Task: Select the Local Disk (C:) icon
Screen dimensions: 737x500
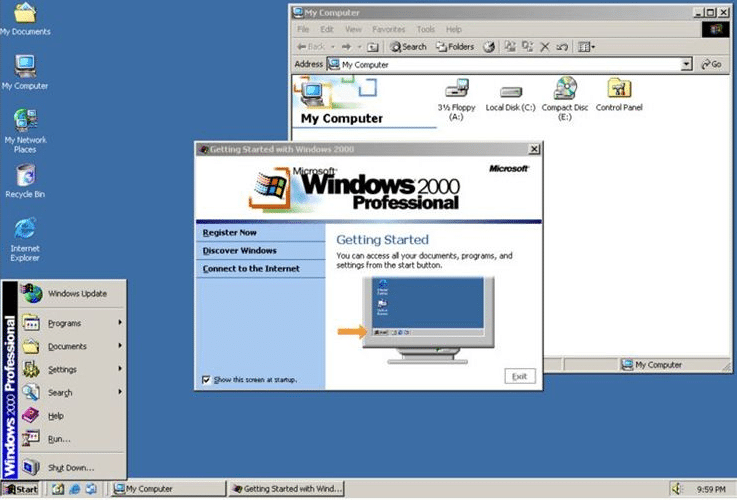Action: tap(510, 99)
